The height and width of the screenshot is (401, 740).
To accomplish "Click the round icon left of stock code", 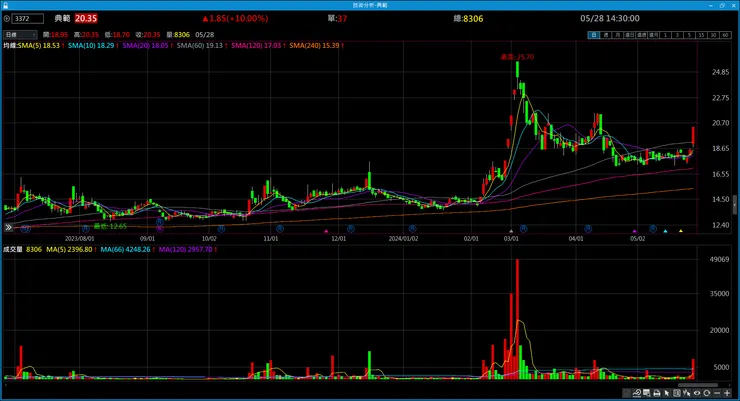I will pyautogui.click(x=7, y=19).
